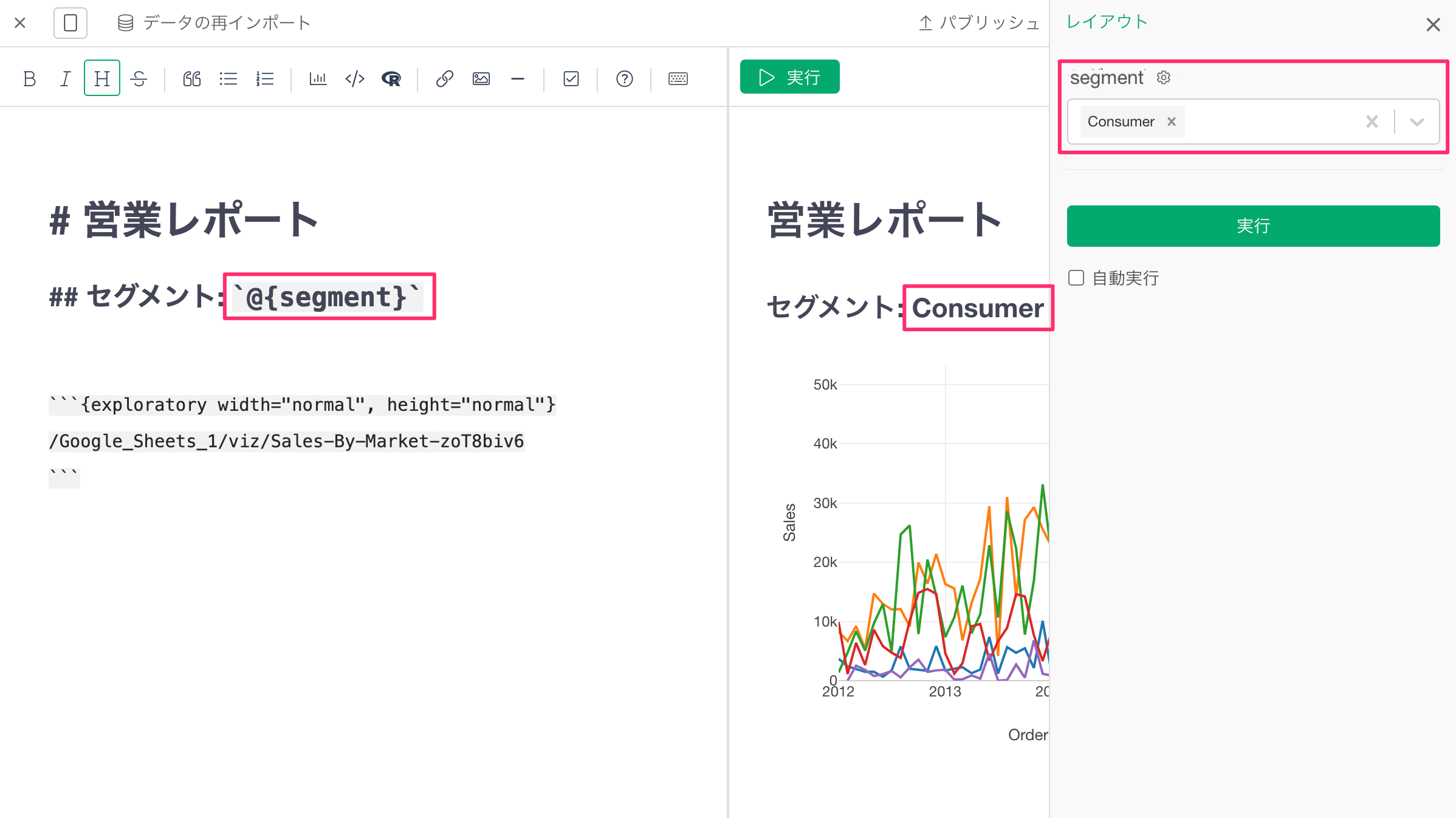Open the markdown help icon
The height and width of the screenshot is (818, 1456).
625,78
